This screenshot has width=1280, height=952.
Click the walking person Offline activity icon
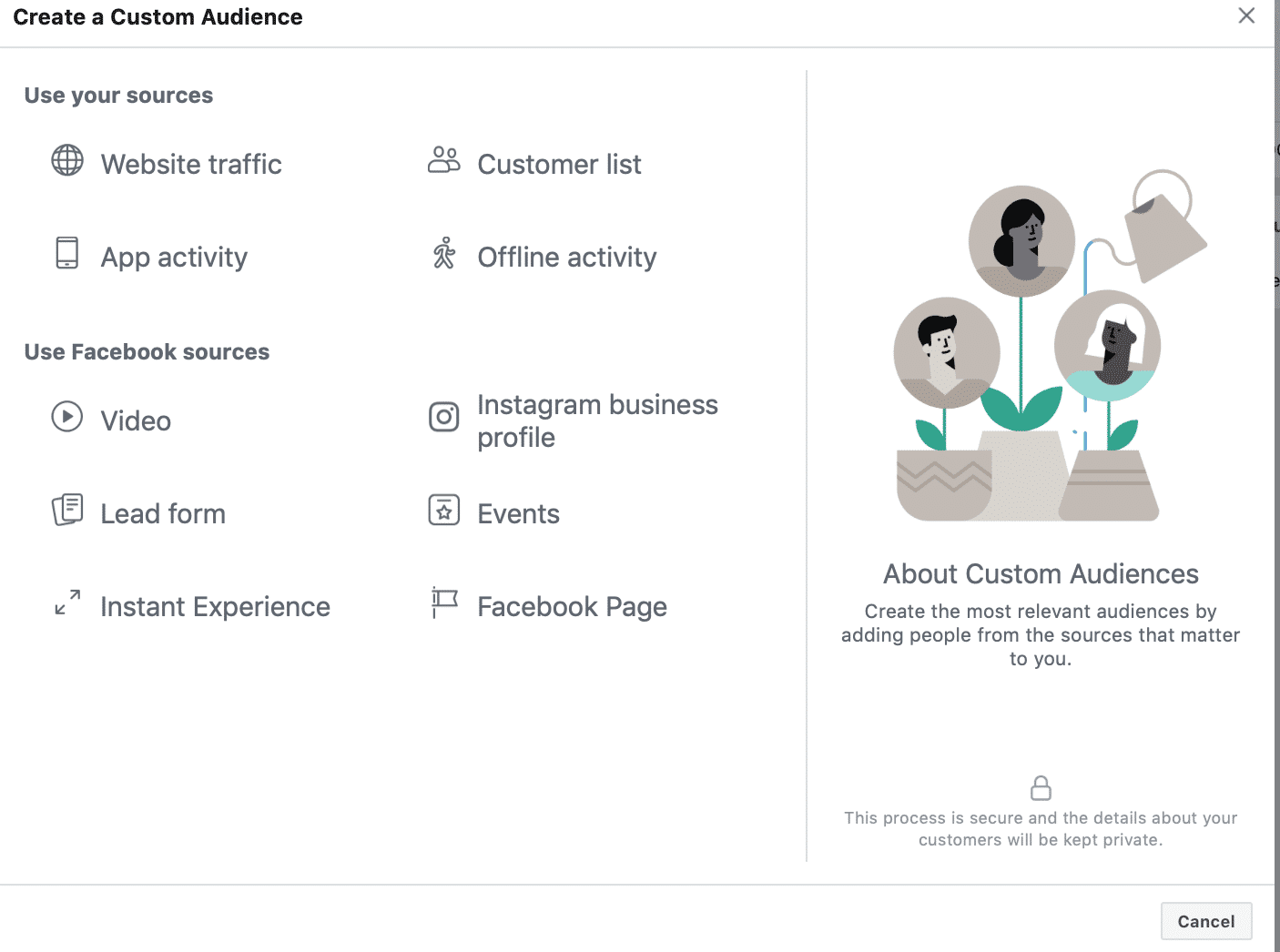[444, 254]
